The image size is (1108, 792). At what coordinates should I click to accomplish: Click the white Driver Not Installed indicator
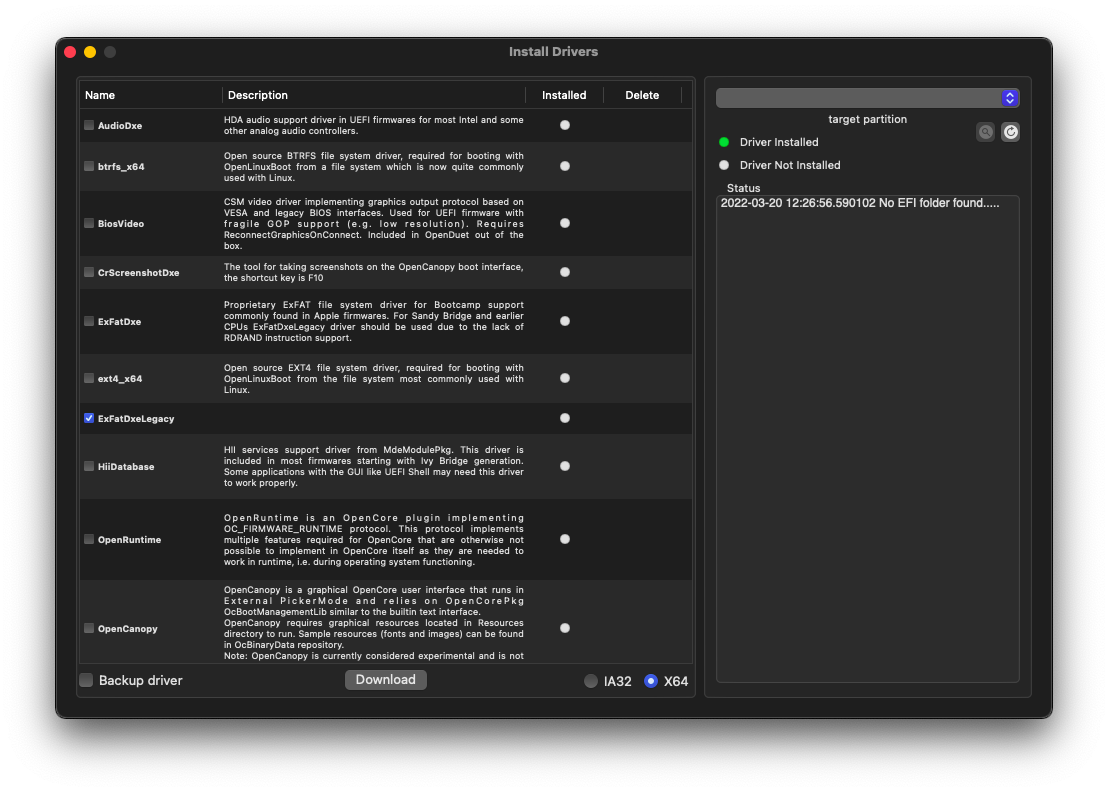tap(724, 165)
